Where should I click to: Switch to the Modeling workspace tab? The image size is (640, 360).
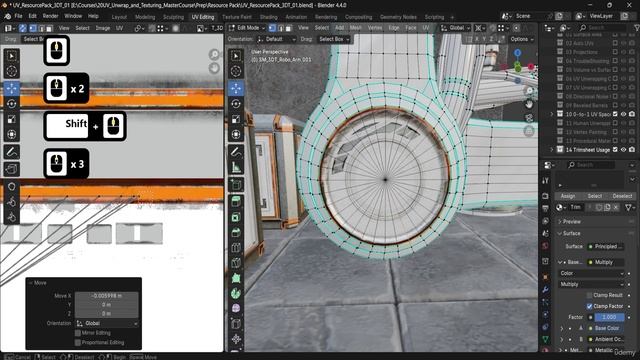tap(145, 17)
